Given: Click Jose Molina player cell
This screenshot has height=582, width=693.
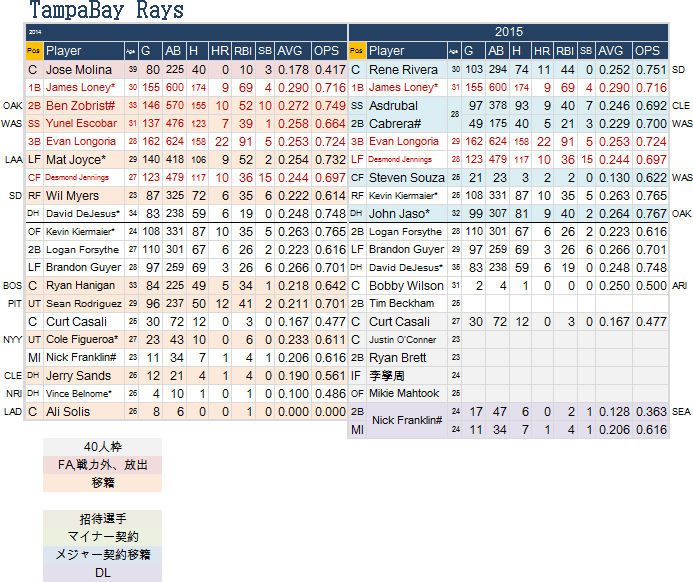Looking at the screenshot, I should pyautogui.click(x=84, y=70).
